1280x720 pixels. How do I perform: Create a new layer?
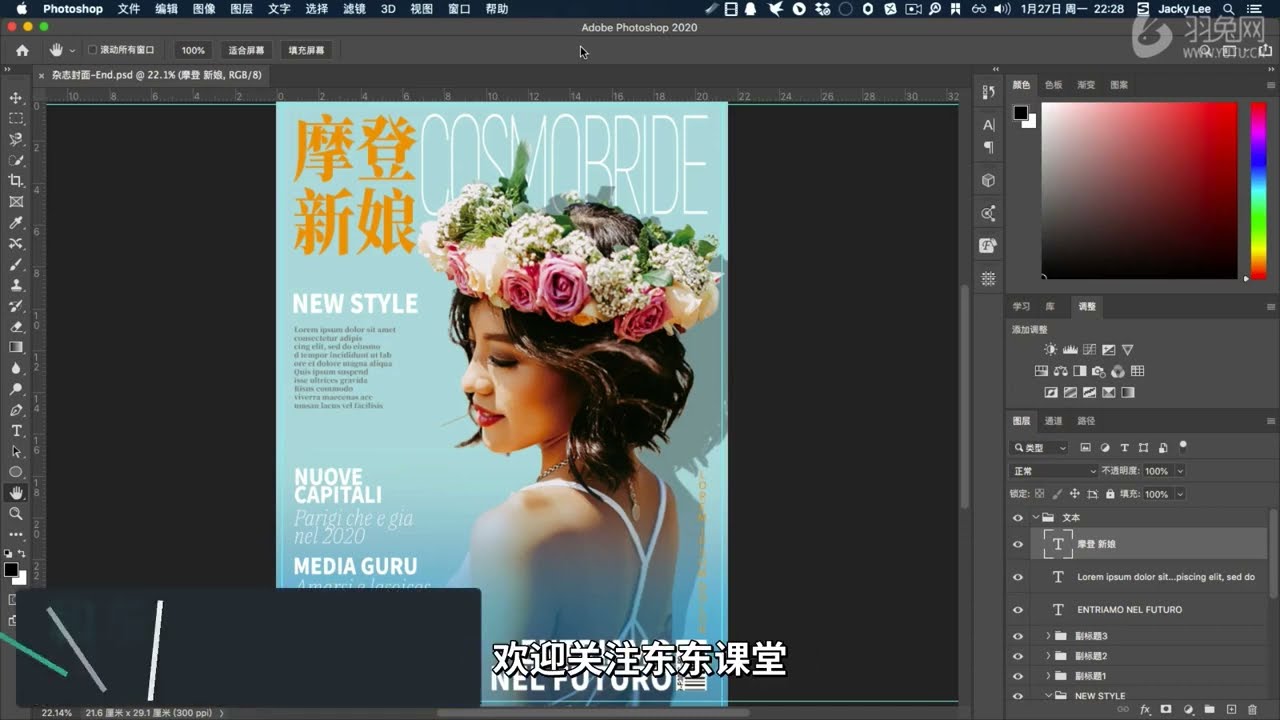click(x=1232, y=709)
